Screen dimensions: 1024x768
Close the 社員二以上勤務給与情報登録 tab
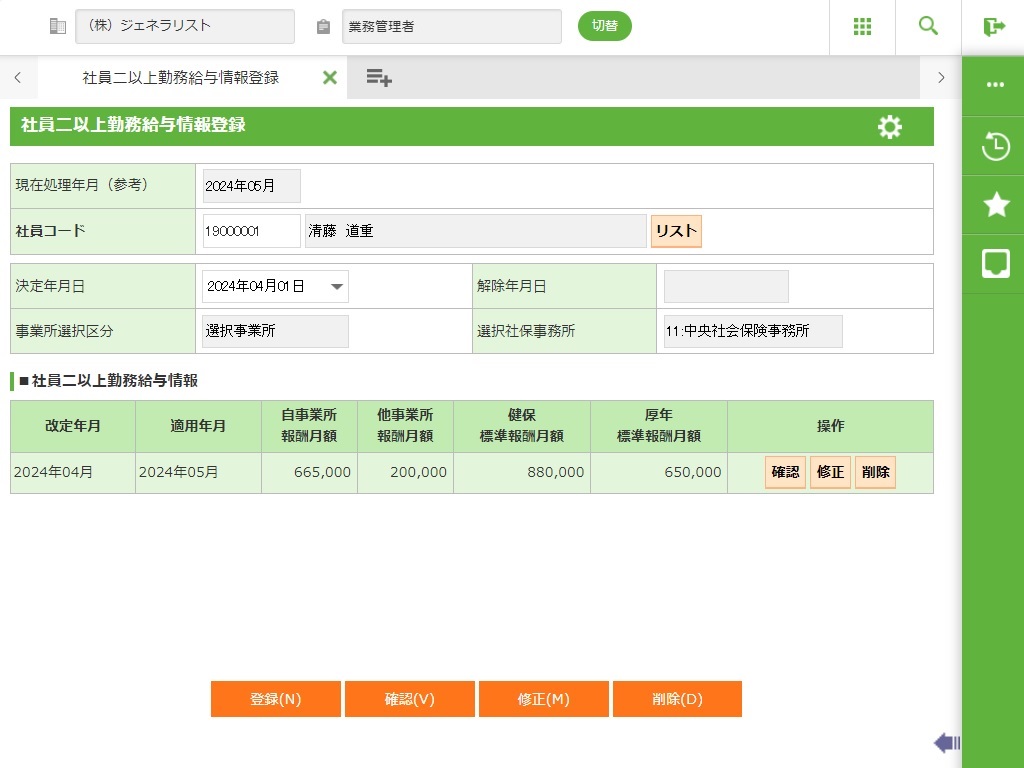[329, 78]
